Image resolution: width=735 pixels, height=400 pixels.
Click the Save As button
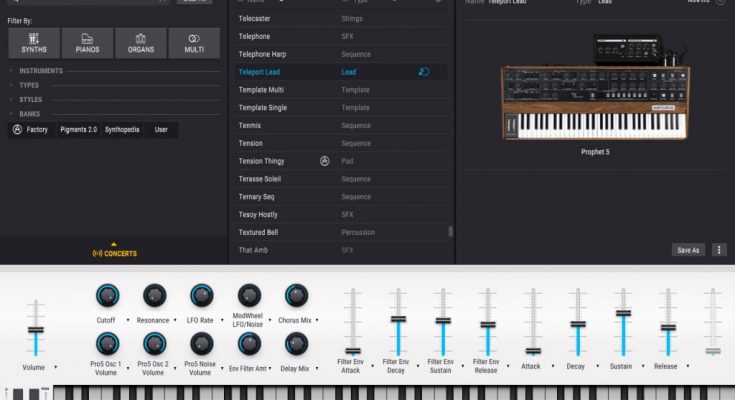click(x=688, y=250)
